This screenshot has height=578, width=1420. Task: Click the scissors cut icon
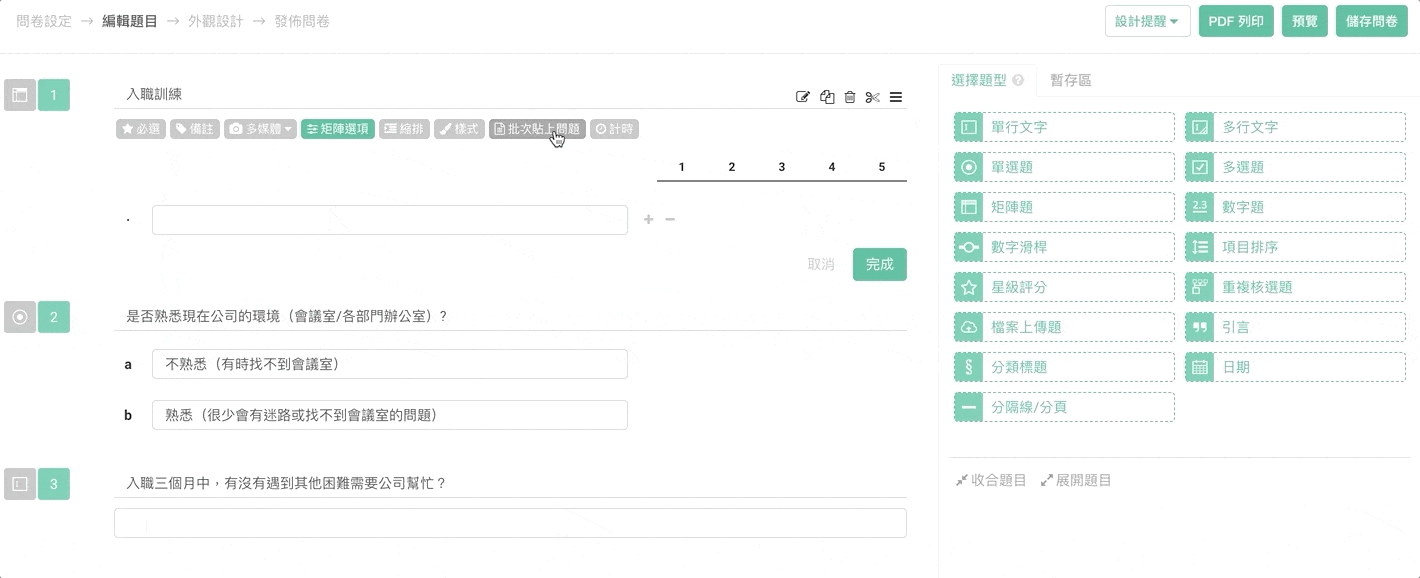point(873,97)
